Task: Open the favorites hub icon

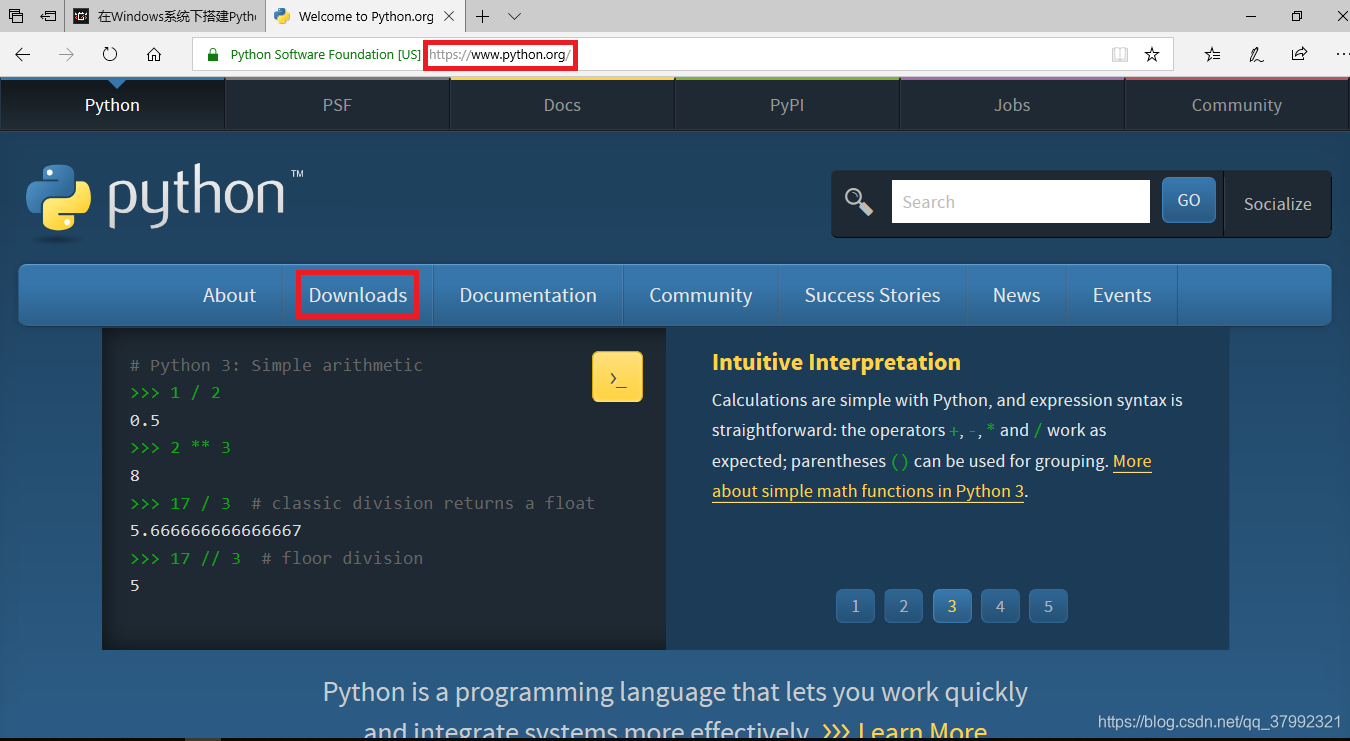Action: [x=1212, y=54]
